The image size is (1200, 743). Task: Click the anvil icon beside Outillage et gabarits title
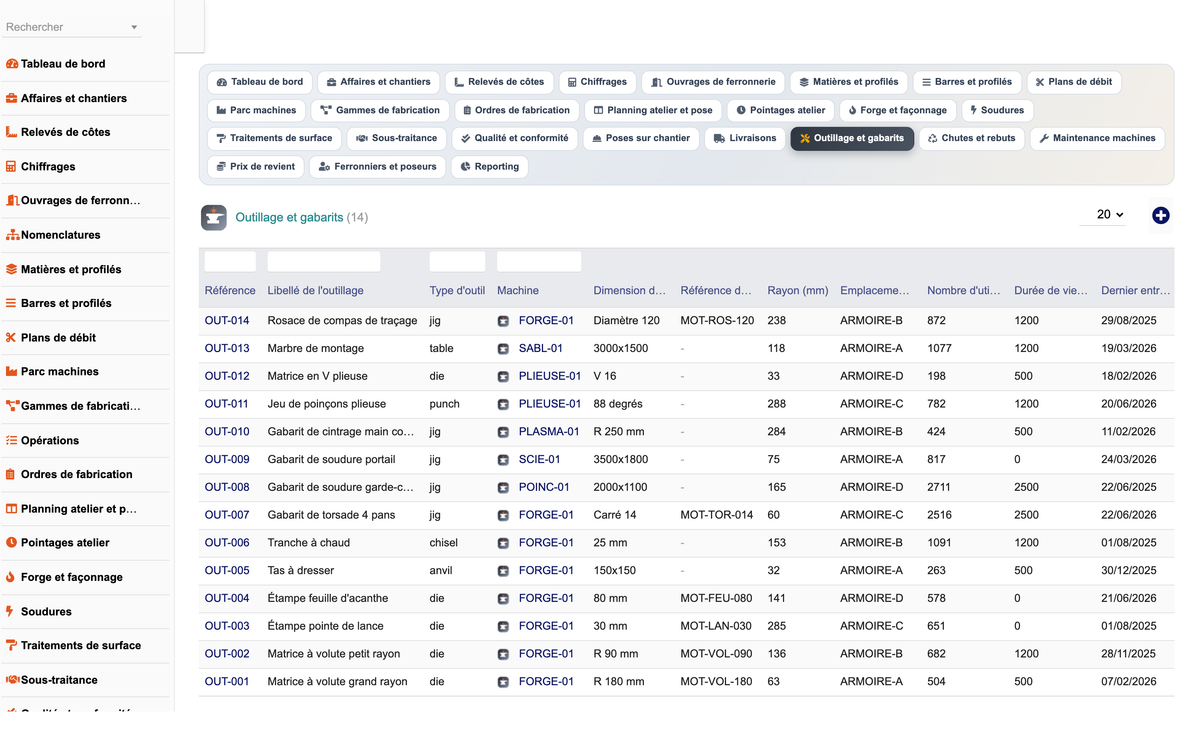pyautogui.click(x=213, y=217)
